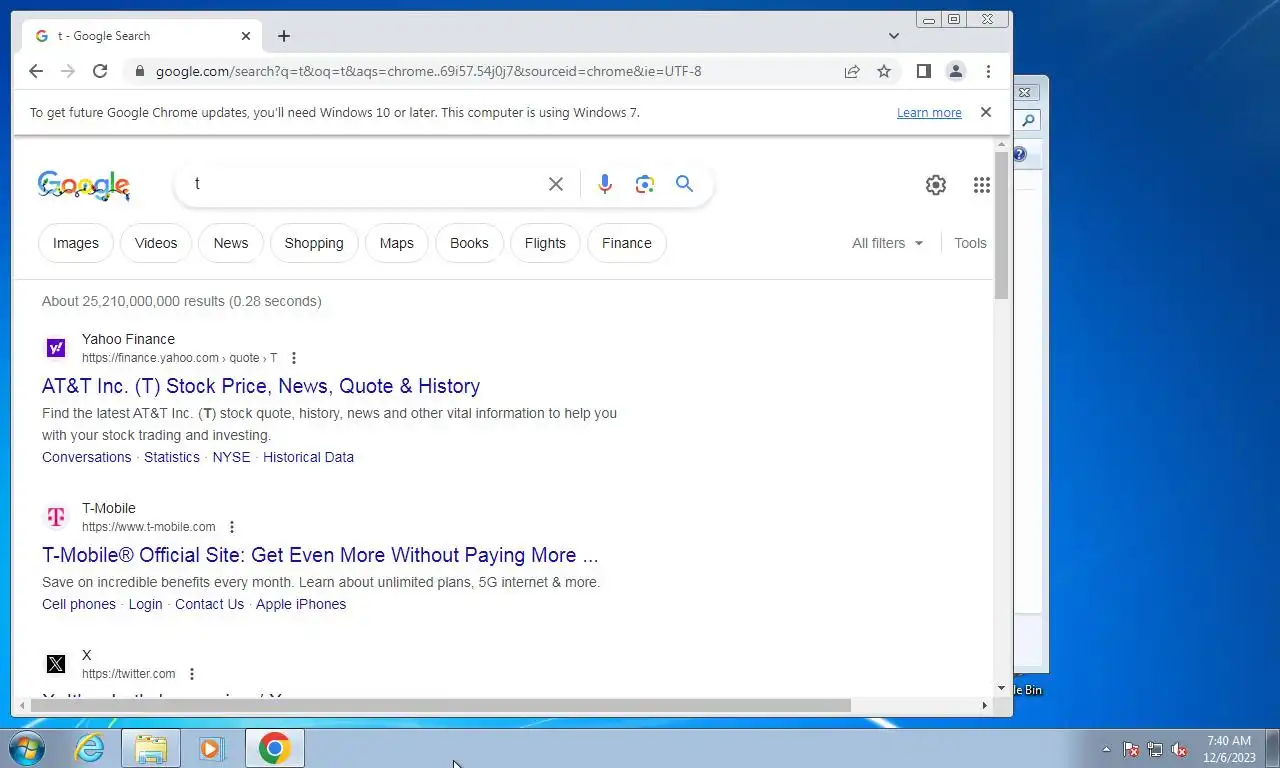This screenshot has height=768, width=1280.
Task: Open the Google apps grid
Action: tap(982, 185)
